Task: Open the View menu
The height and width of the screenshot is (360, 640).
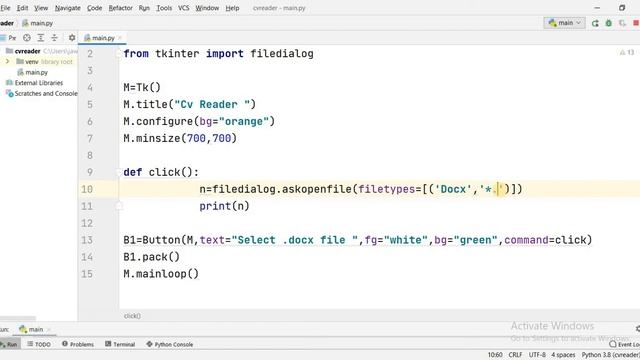Action: pos(41,8)
